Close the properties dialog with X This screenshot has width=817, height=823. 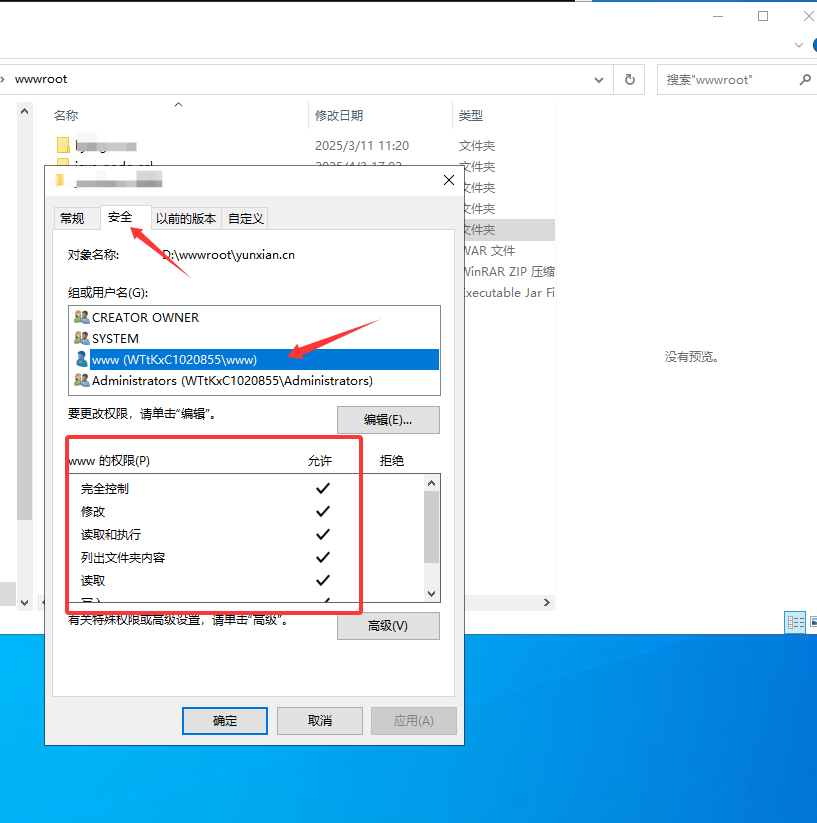[449, 180]
